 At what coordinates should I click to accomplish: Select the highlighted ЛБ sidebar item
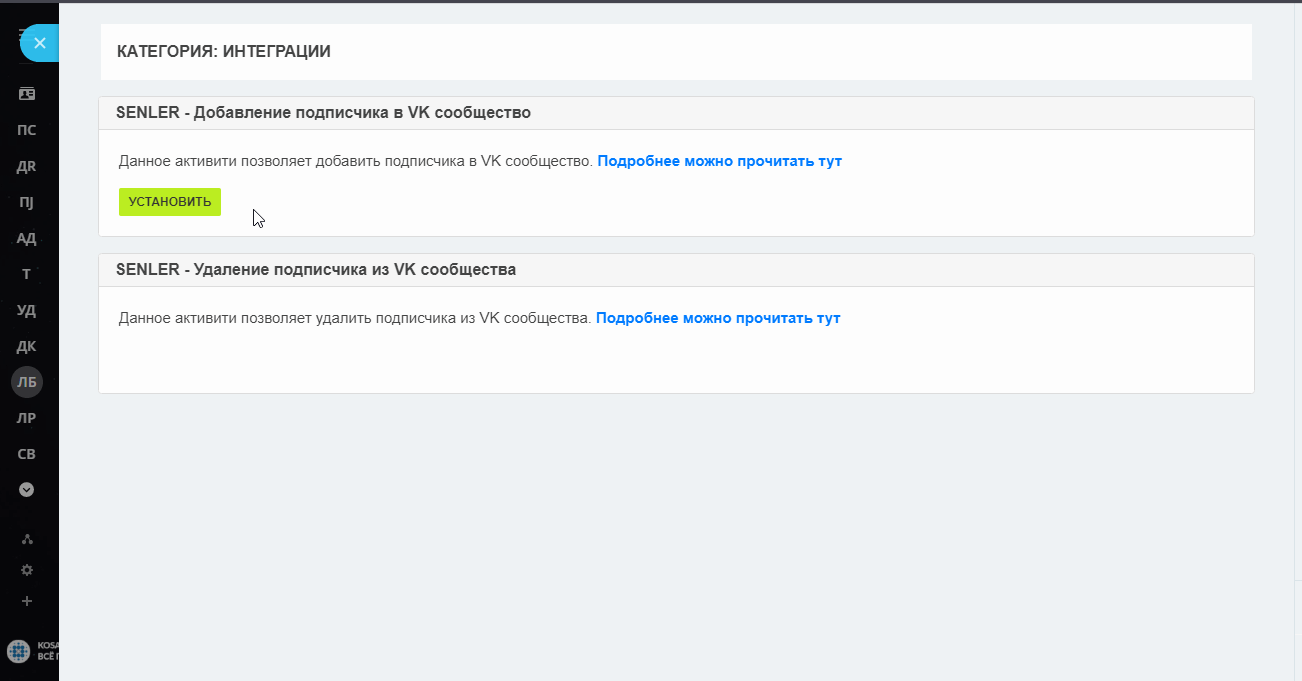[27, 382]
